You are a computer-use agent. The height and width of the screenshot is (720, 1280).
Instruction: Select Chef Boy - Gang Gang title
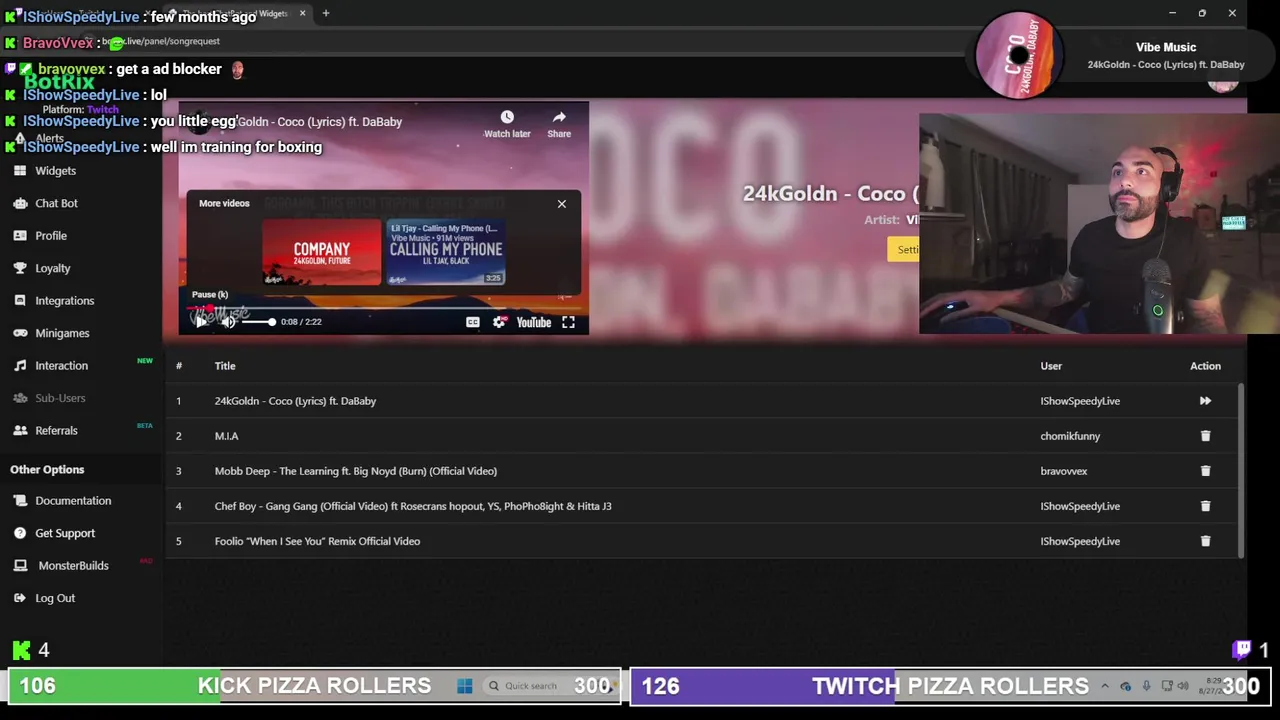[413, 506]
